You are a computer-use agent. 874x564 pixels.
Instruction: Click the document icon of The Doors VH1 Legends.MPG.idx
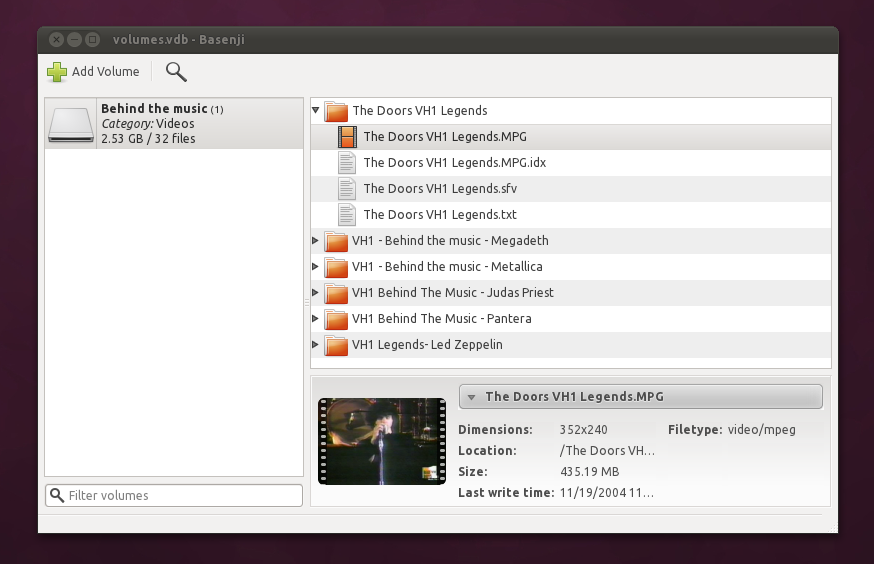coord(347,163)
